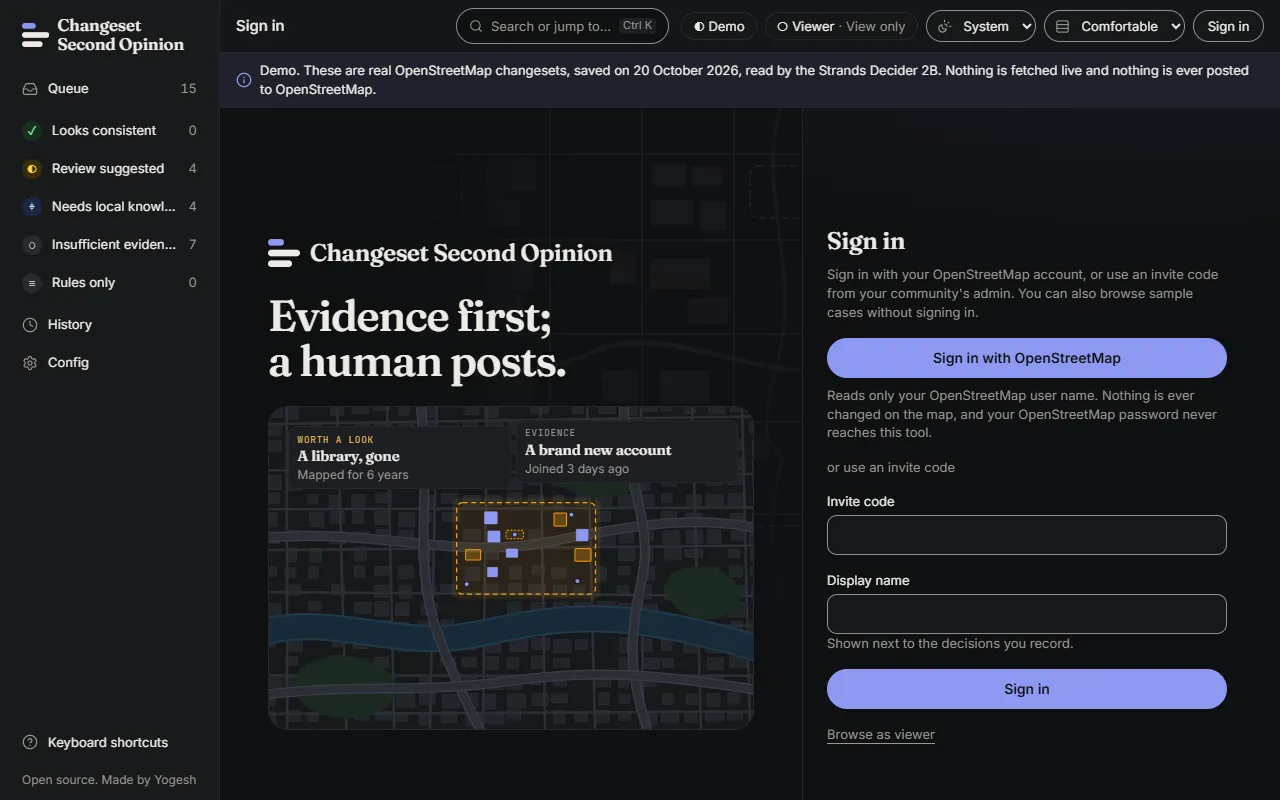The height and width of the screenshot is (800, 1280).
Task: Toggle the Demo mode pill
Action: tap(719, 27)
